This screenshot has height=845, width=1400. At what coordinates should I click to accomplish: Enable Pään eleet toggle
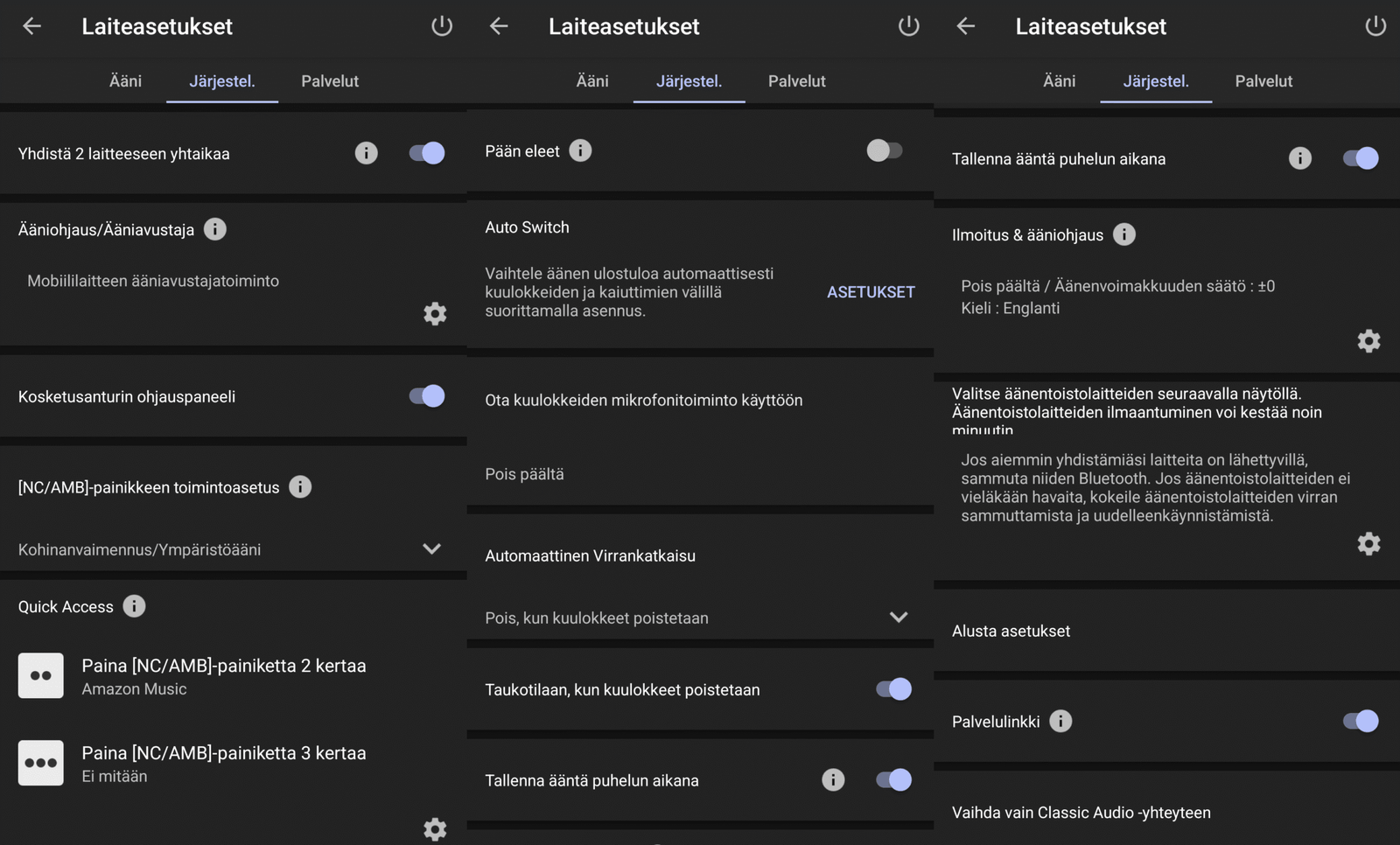[x=885, y=151]
